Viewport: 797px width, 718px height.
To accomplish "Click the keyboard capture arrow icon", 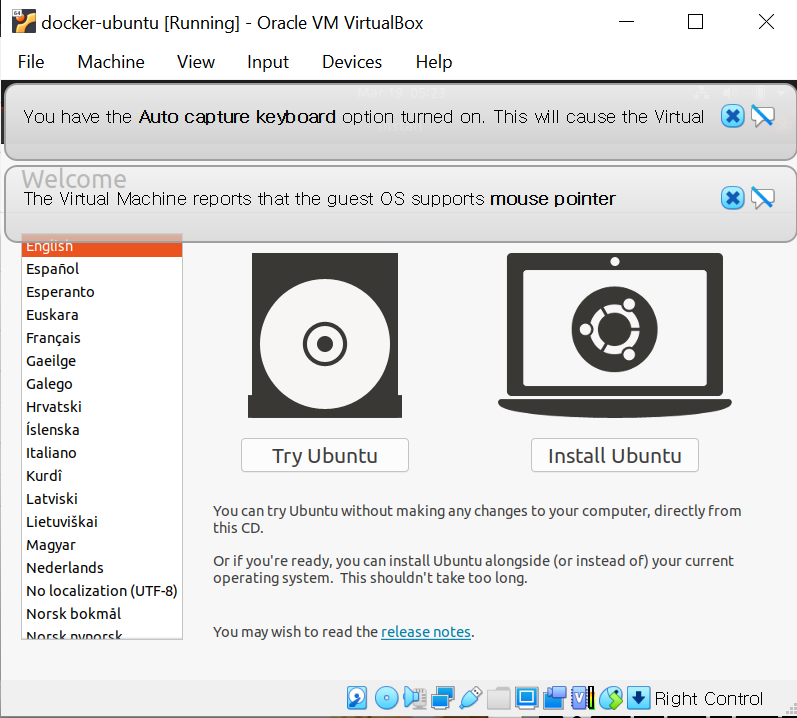I will tap(638, 698).
